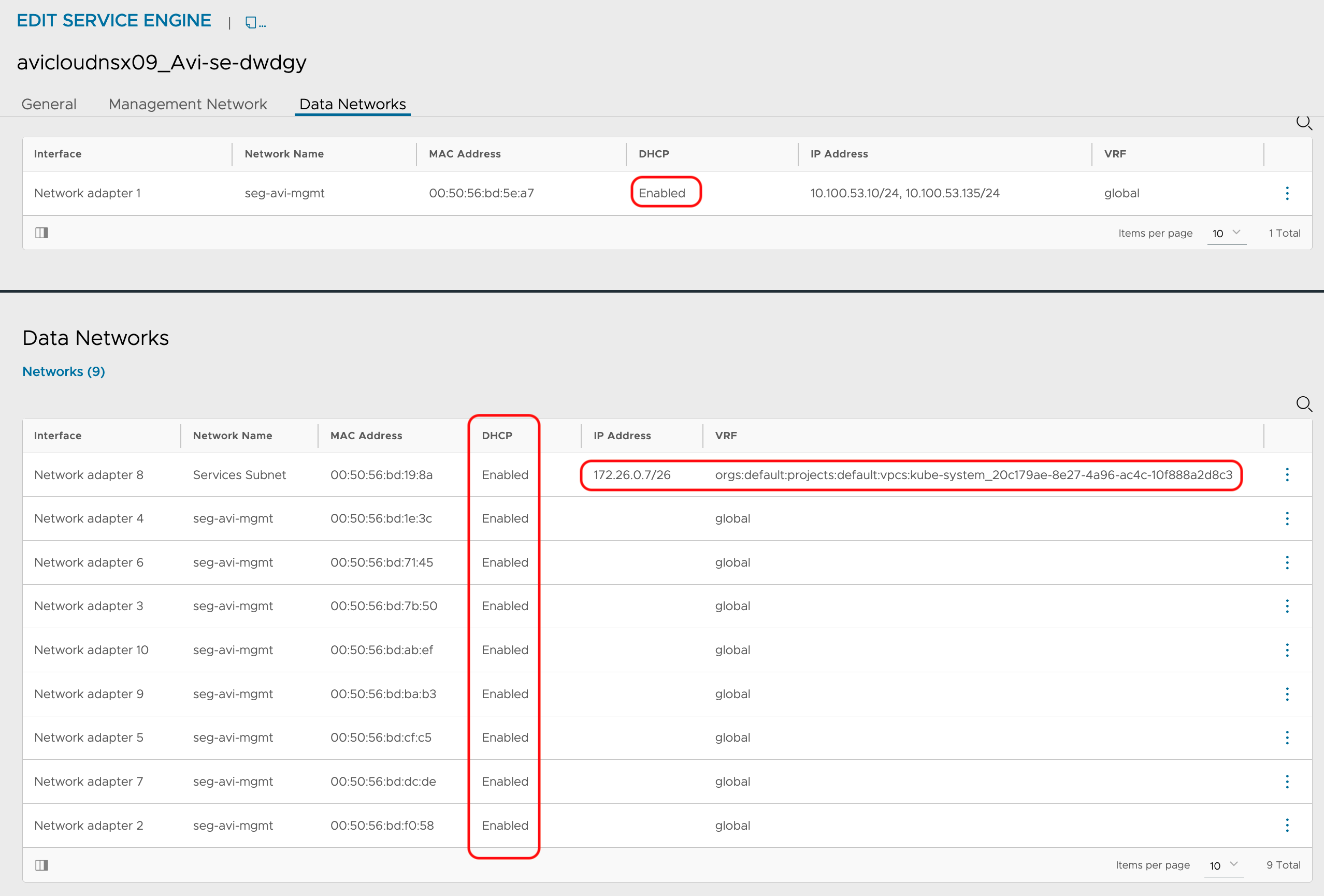1324x896 pixels.
Task: Sort by Interface column in Data Networks table
Action: (57, 436)
